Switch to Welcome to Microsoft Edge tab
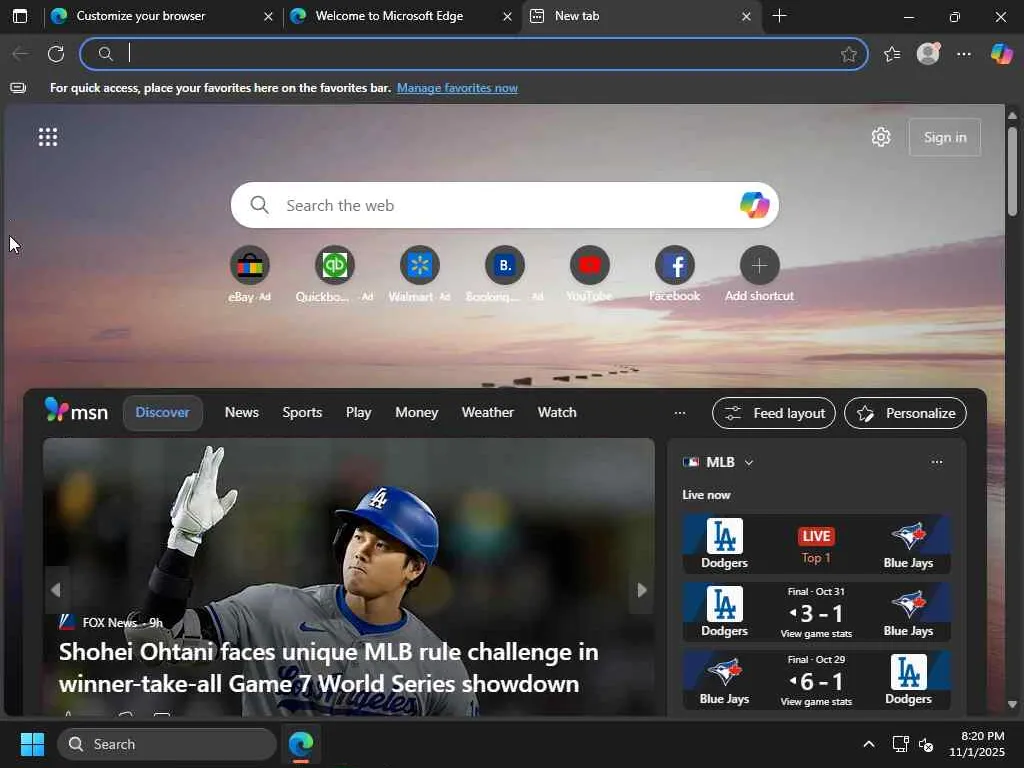The height and width of the screenshot is (768, 1024). tap(389, 16)
